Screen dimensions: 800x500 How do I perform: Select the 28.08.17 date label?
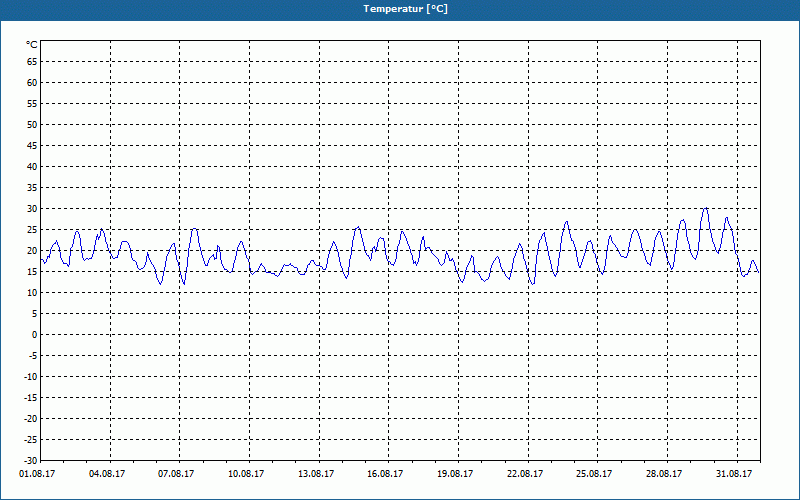pyautogui.click(x=664, y=474)
